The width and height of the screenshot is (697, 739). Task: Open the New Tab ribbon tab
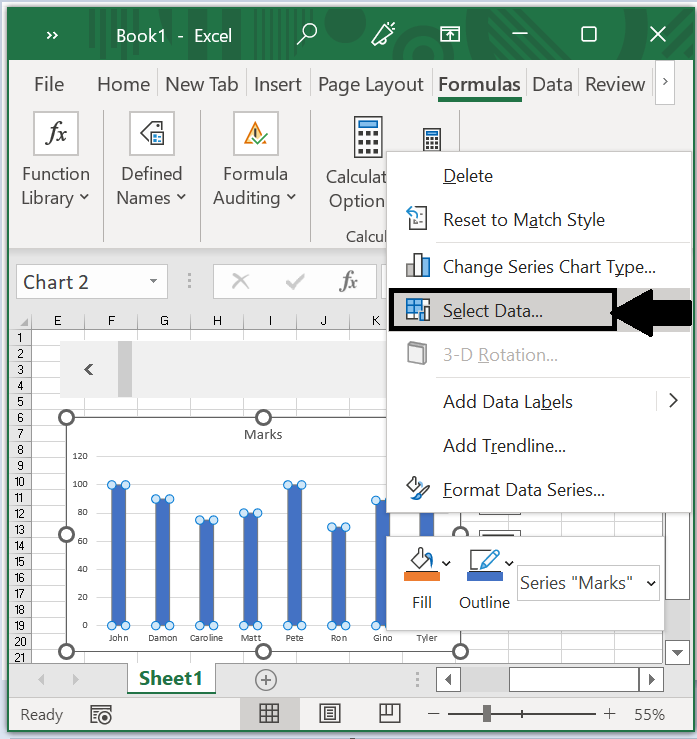[202, 84]
